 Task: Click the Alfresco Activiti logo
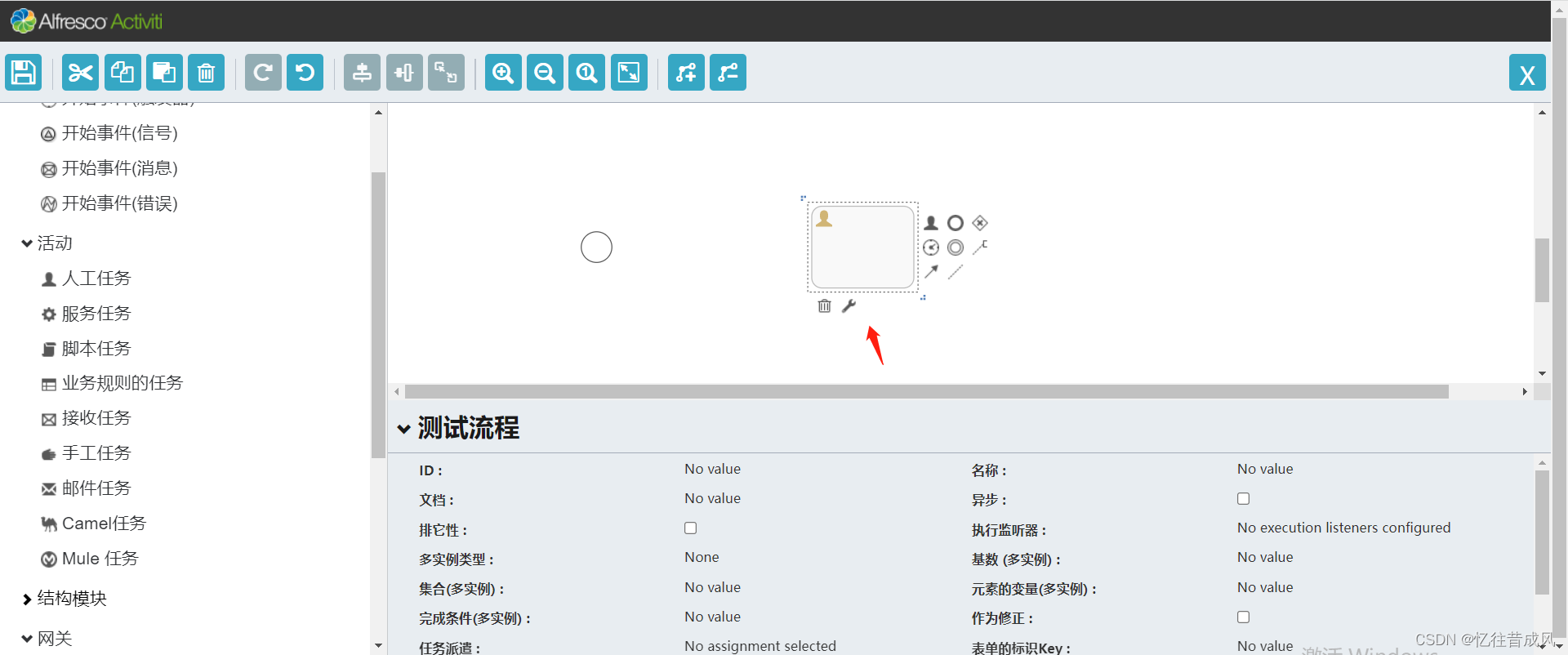pos(87,21)
